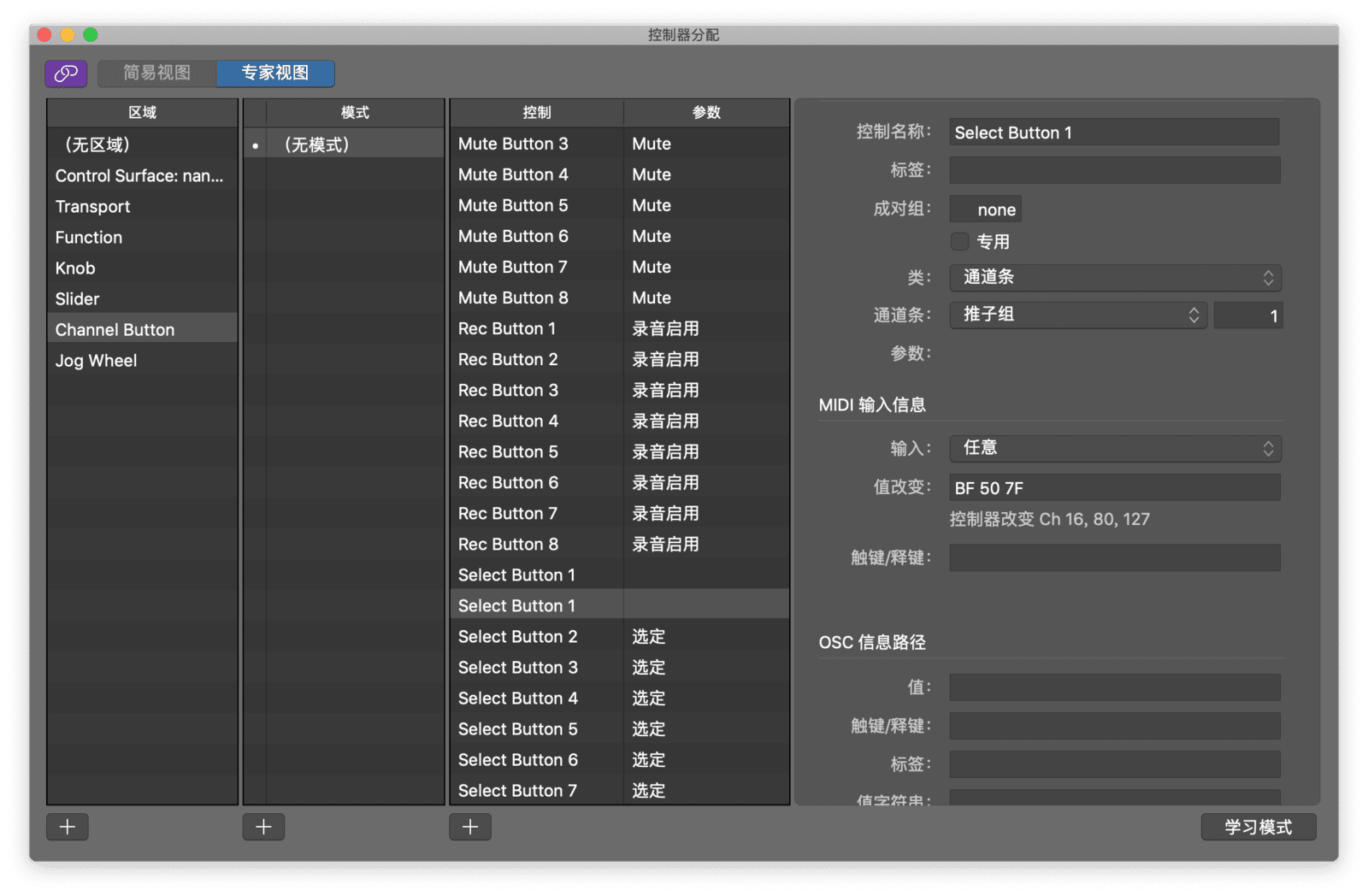Open the 类 dropdown showing 通道条
This screenshot has width=1368, height=896.
click(x=1116, y=278)
